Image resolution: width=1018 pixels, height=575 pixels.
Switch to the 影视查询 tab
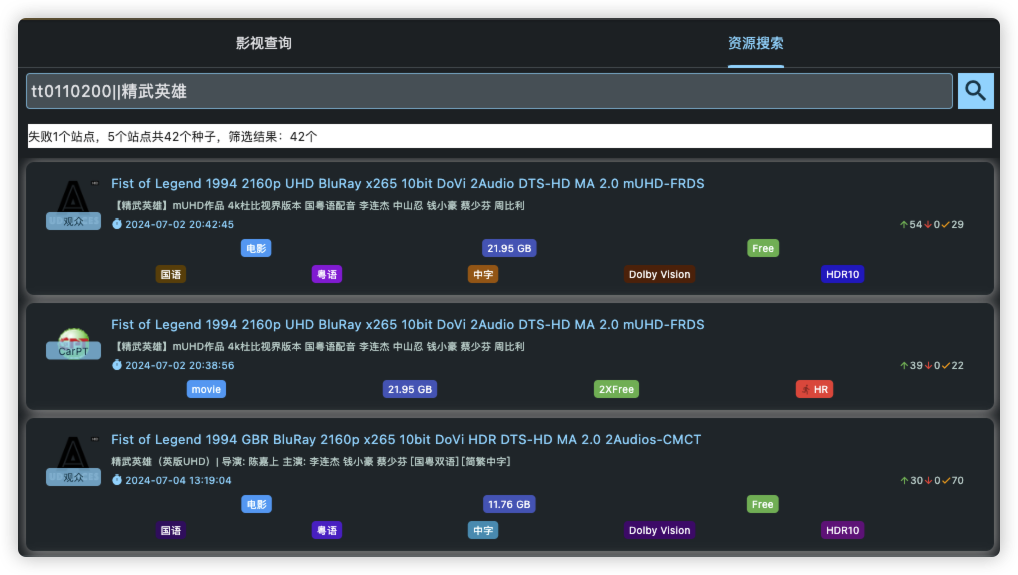(x=264, y=43)
